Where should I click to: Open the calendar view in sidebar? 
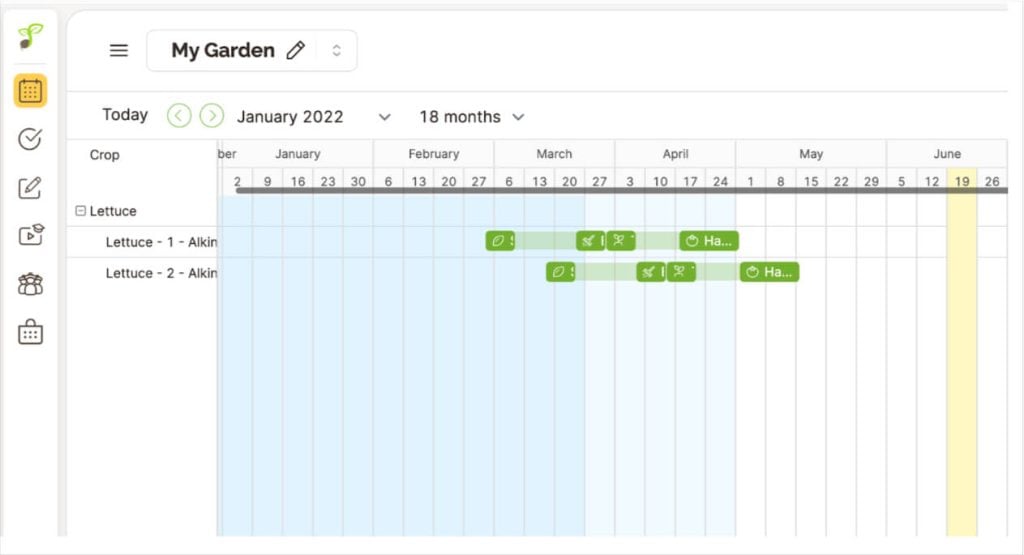pyautogui.click(x=30, y=91)
